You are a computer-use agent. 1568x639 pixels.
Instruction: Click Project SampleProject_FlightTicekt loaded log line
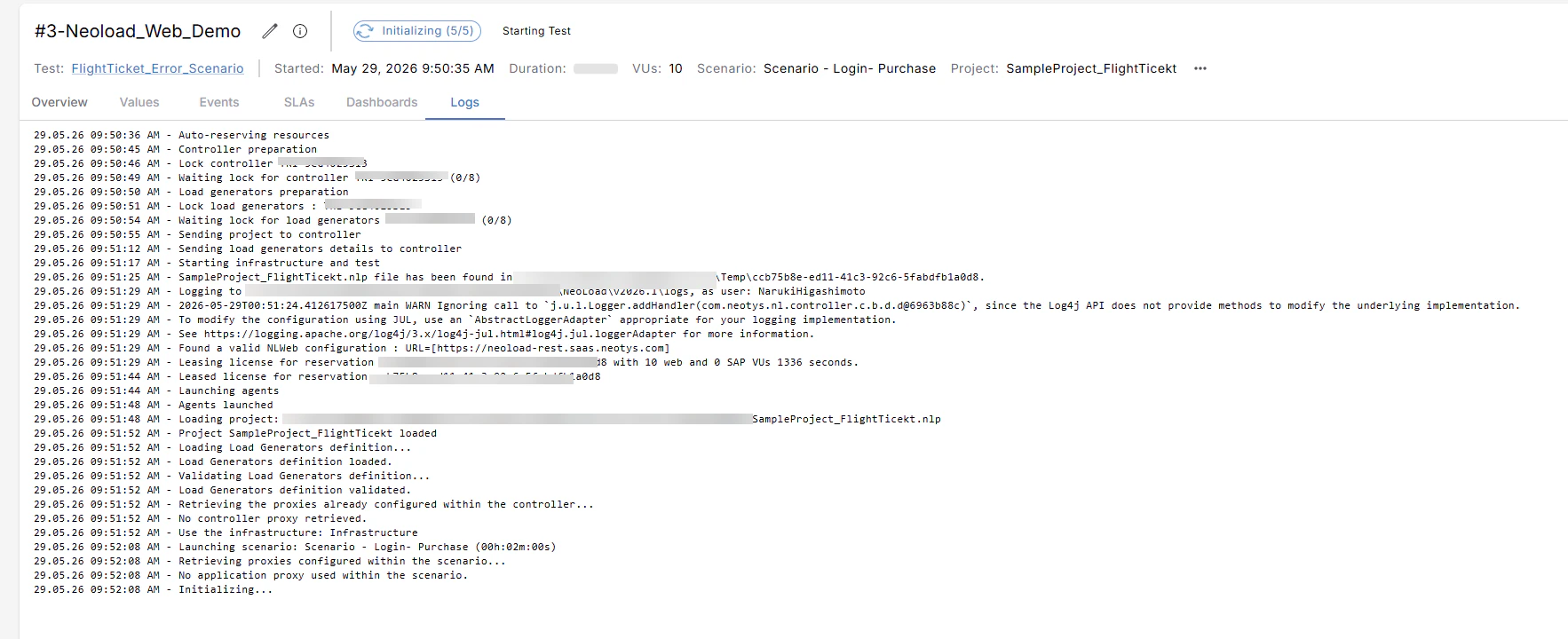point(235,433)
